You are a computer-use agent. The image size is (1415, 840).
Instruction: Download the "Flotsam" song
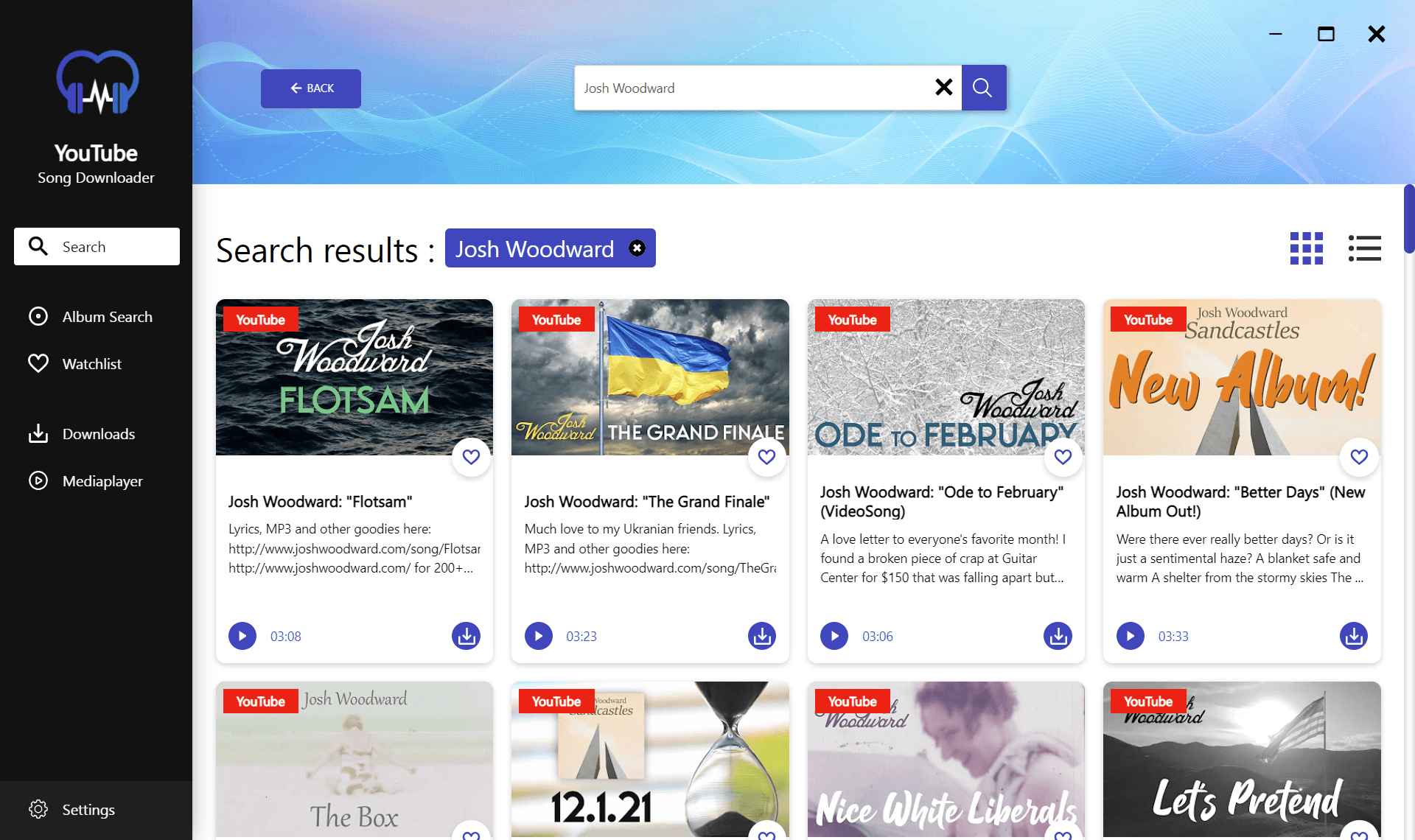coord(466,636)
